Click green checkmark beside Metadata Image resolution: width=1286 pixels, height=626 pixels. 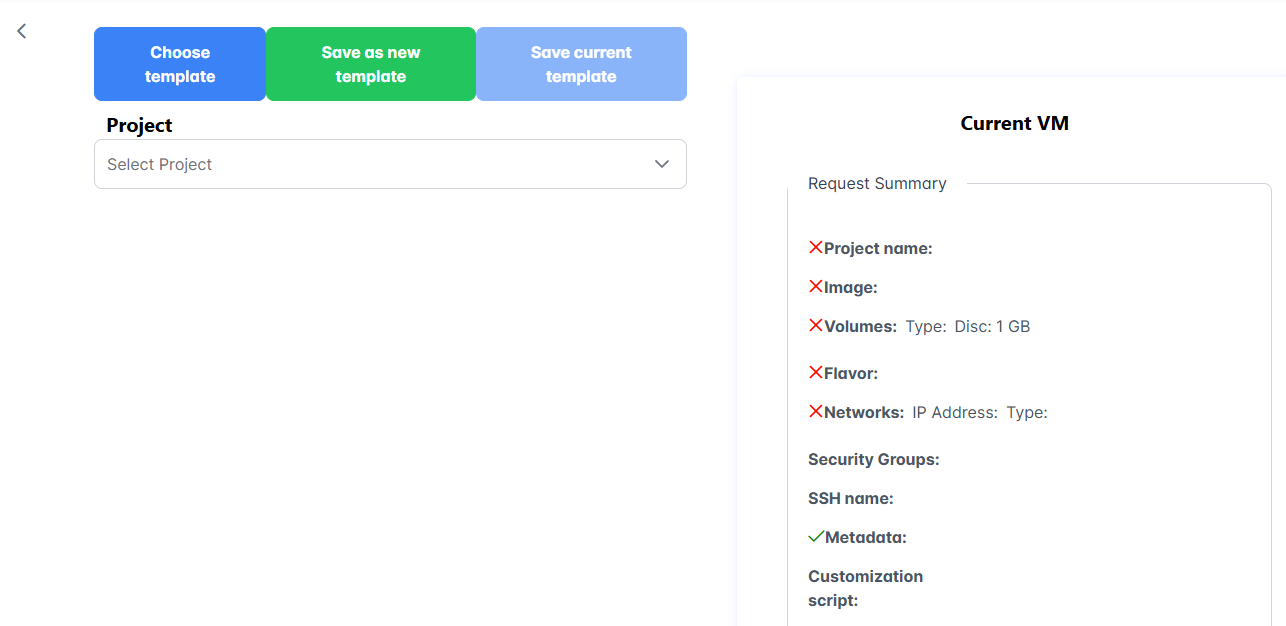(x=816, y=537)
